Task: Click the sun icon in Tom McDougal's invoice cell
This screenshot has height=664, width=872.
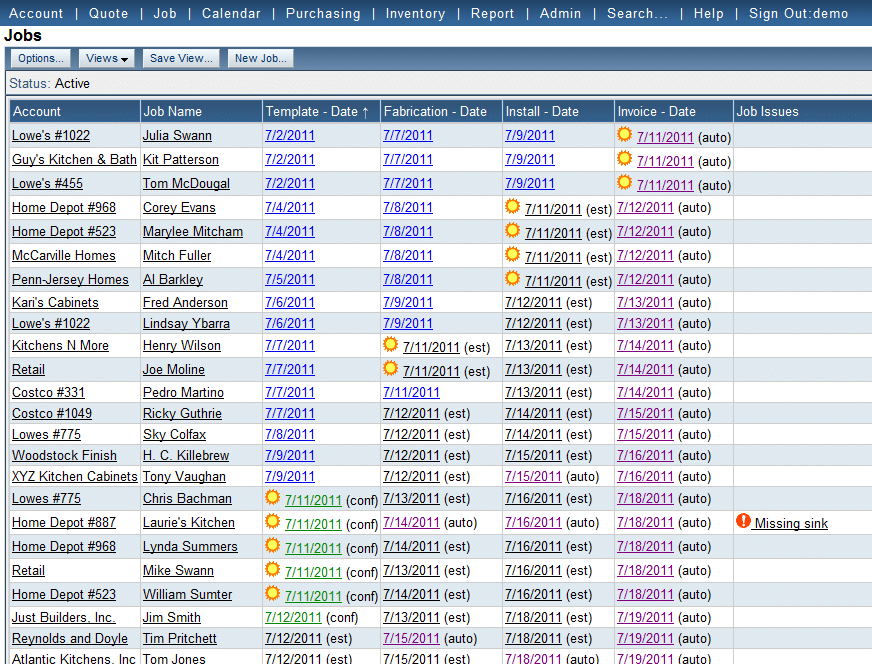Action: (625, 182)
